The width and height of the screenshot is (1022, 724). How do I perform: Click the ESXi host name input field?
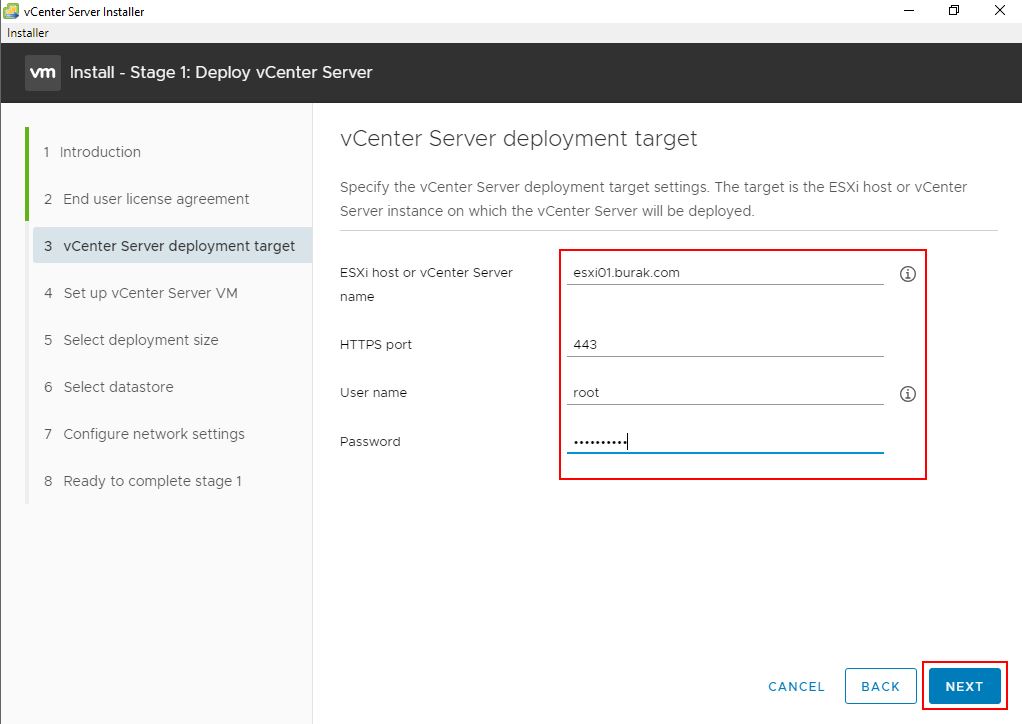click(x=725, y=273)
